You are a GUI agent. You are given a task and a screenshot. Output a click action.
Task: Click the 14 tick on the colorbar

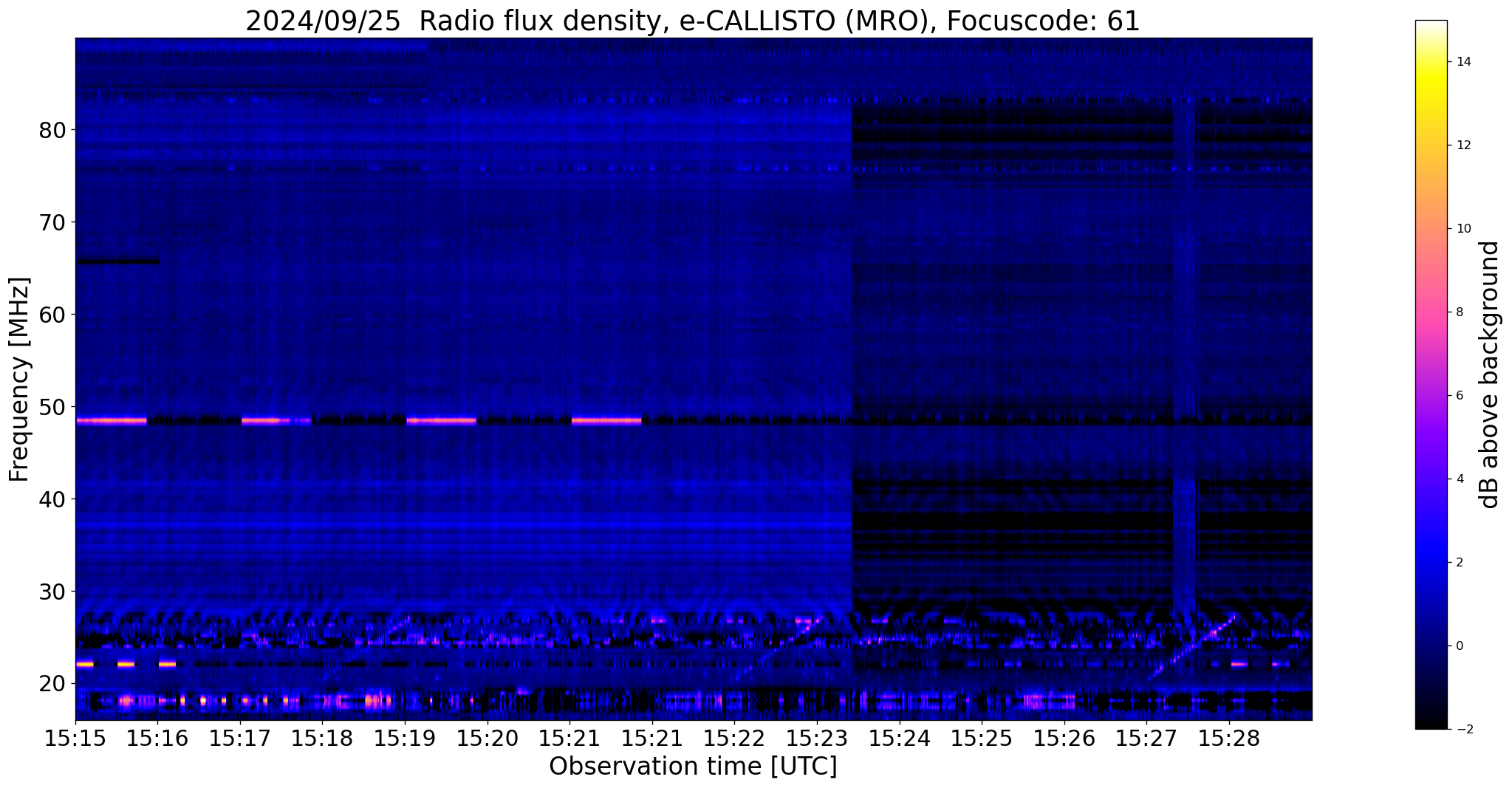(x=1463, y=62)
